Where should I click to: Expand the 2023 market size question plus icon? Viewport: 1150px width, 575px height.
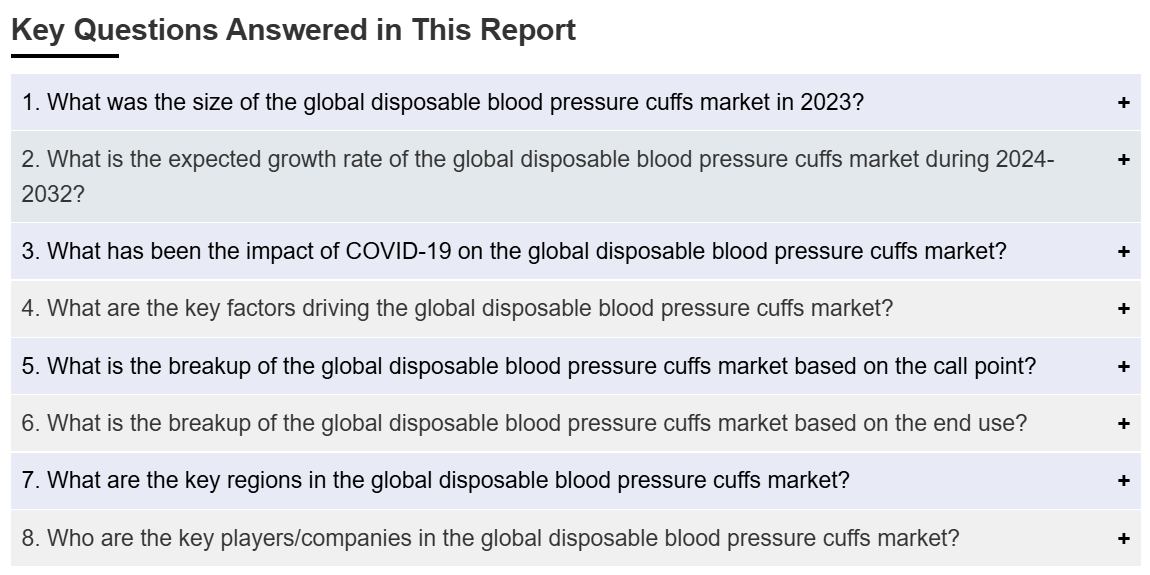pyautogui.click(x=1123, y=103)
